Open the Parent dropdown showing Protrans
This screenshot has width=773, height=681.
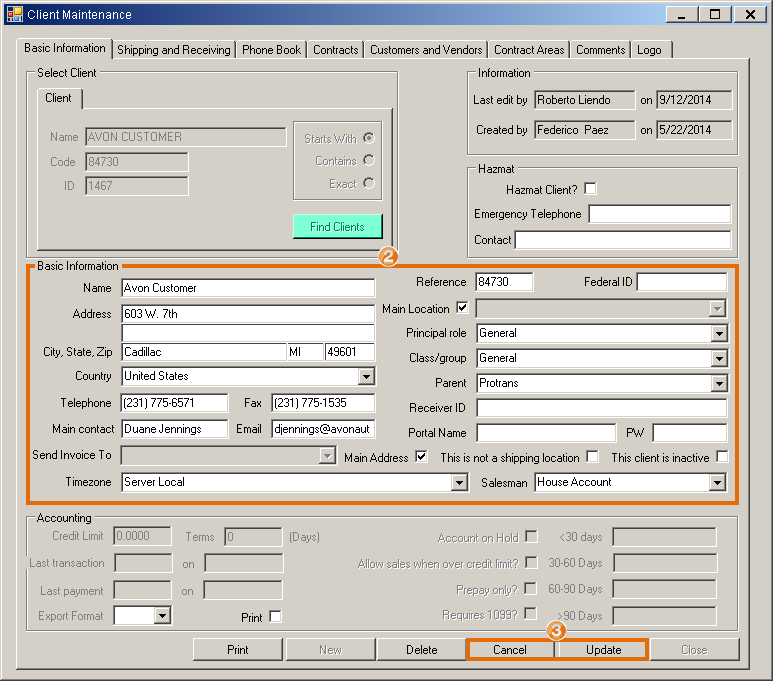(x=719, y=383)
